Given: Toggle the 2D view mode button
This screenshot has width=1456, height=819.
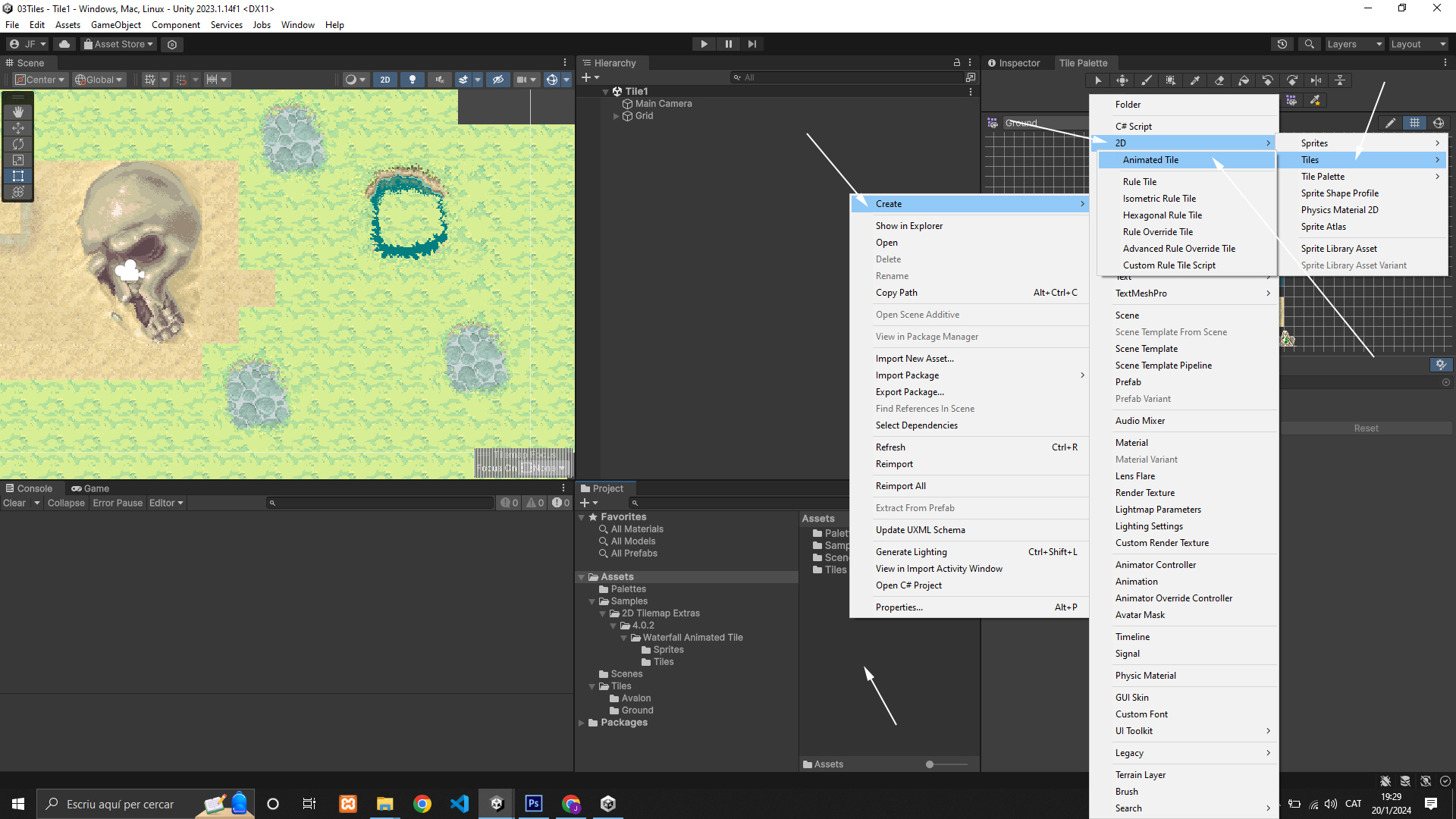Looking at the screenshot, I should (385, 80).
